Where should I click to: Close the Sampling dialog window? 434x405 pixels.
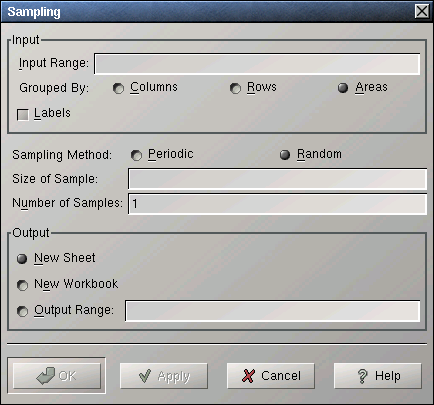coord(422,11)
